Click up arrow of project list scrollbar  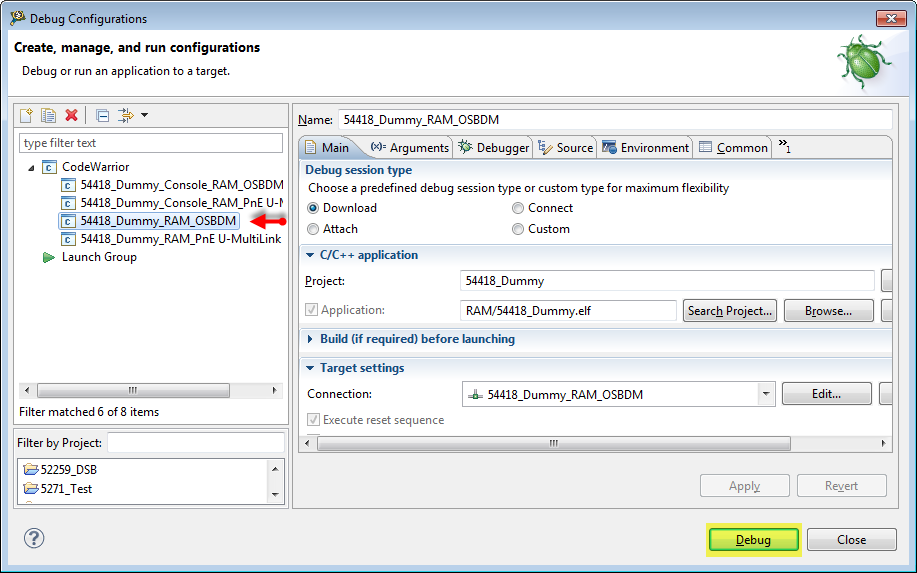(x=275, y=468)
